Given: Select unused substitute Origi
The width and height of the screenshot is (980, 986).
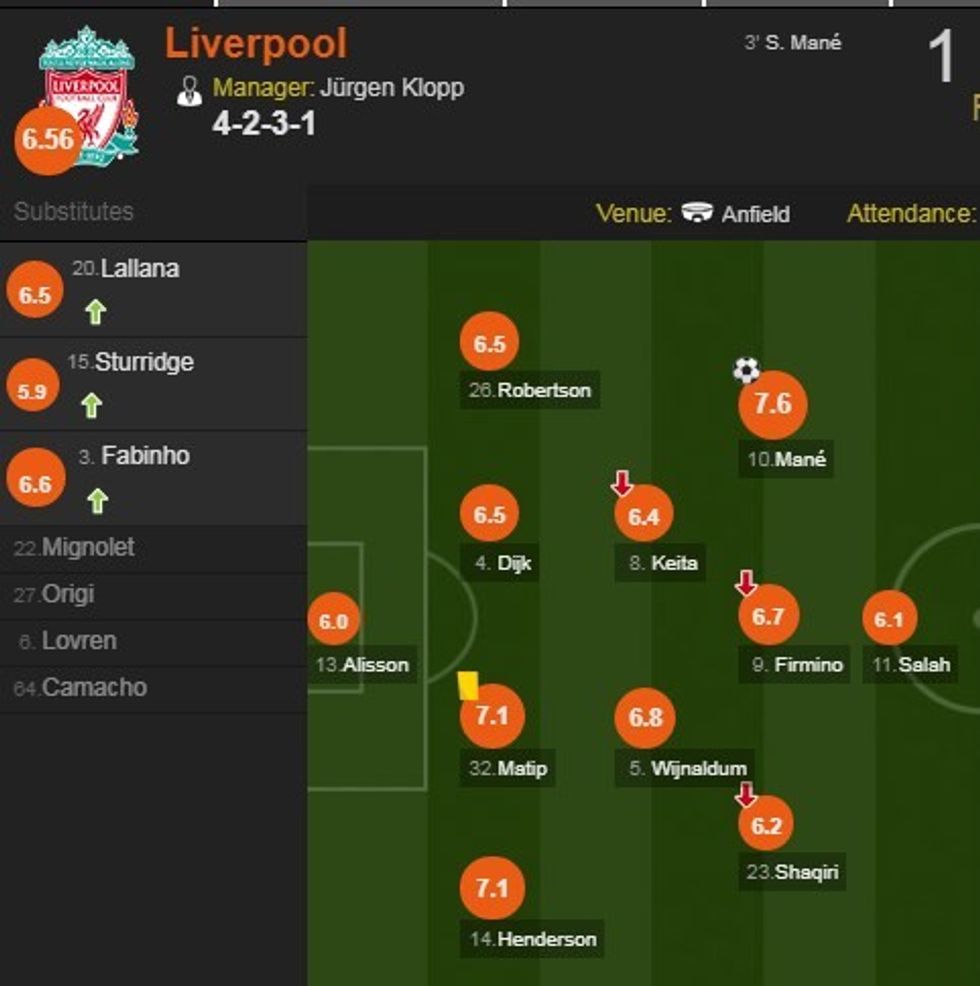Looking at the screenshot, I should (67, 594).
